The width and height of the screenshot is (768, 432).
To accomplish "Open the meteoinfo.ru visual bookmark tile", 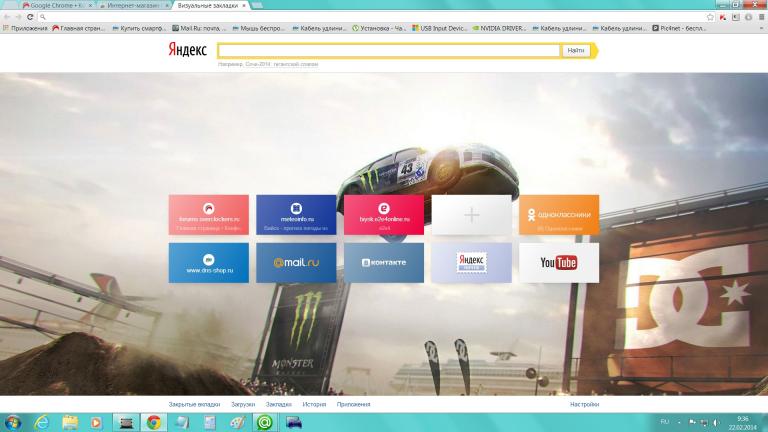I will [x=296, y=215].
